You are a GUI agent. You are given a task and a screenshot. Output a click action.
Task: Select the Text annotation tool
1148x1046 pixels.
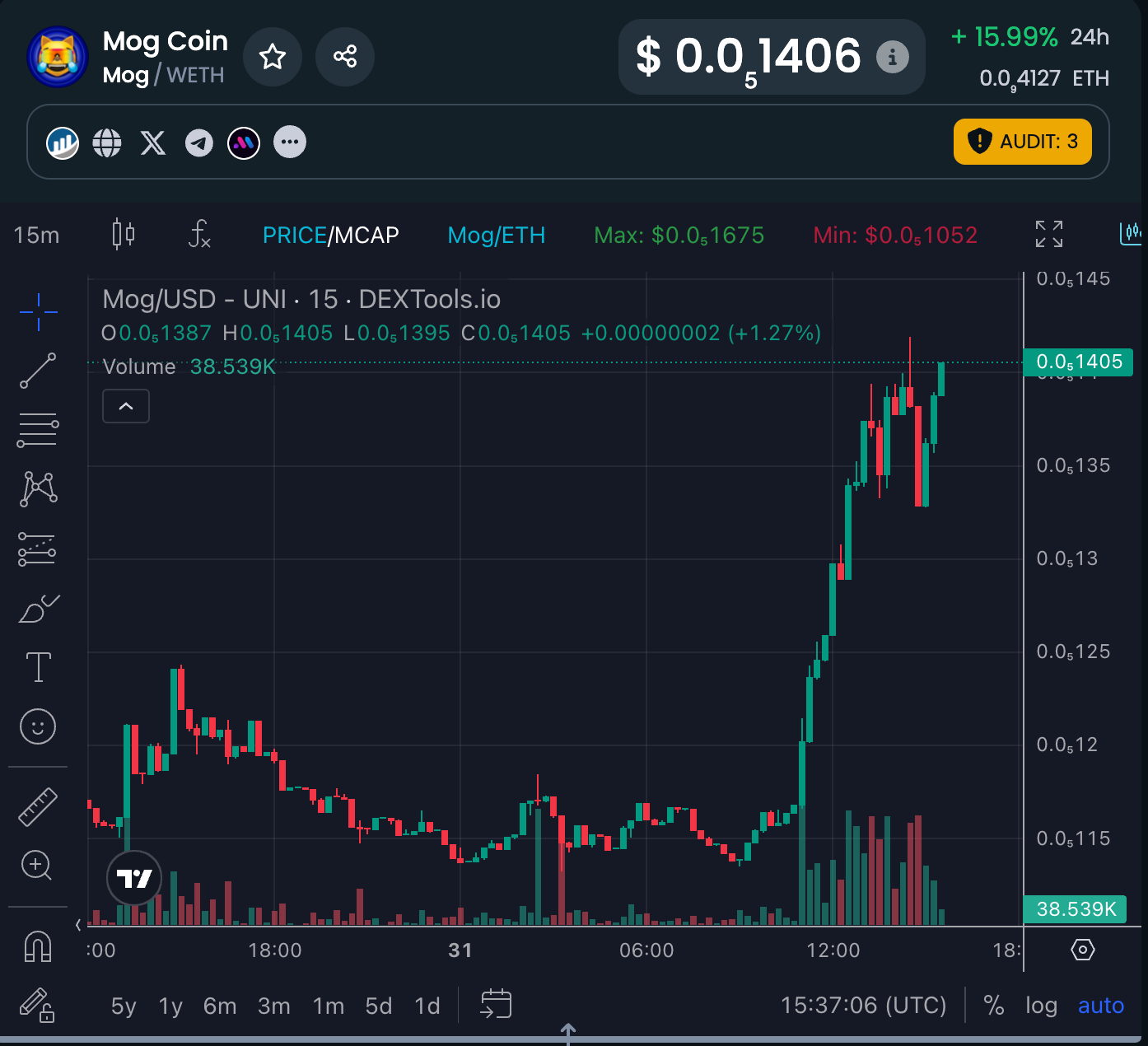[x=38, y=667]
